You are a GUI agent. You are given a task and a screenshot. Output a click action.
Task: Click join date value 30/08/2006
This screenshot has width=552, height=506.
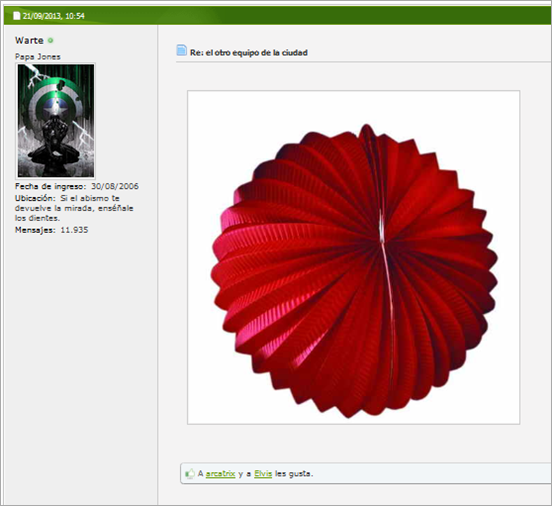tap(115, 186)
